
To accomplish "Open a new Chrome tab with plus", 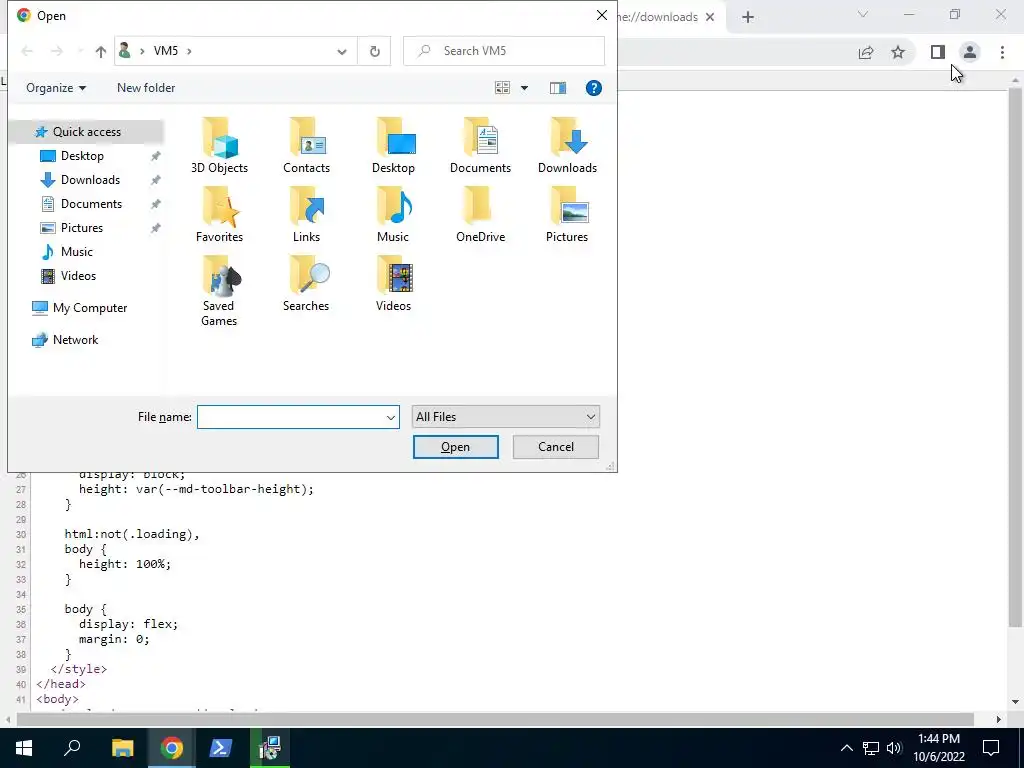I will (x=748, y=17).
